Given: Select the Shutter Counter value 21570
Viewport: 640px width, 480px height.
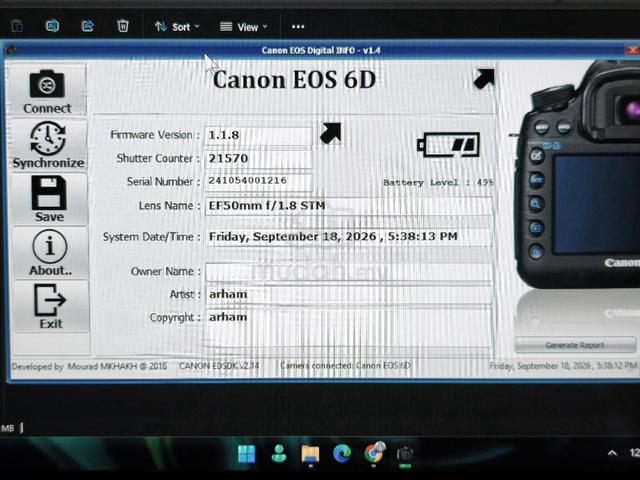Looking at the screenshot, I should (258, 158).
